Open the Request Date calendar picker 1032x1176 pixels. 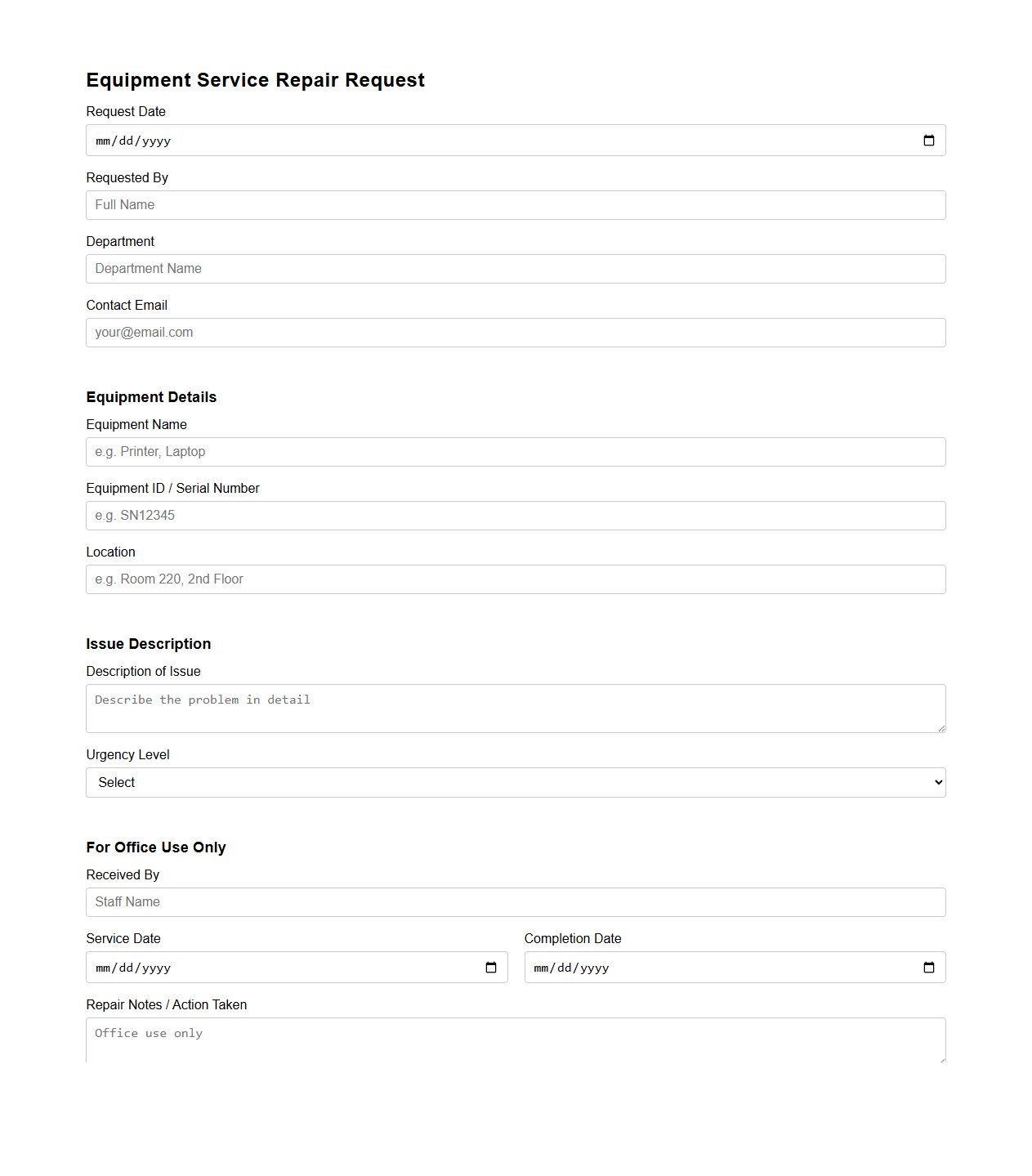929,140
